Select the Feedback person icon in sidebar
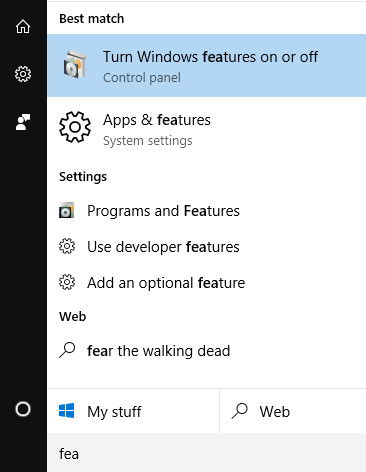 23,122
